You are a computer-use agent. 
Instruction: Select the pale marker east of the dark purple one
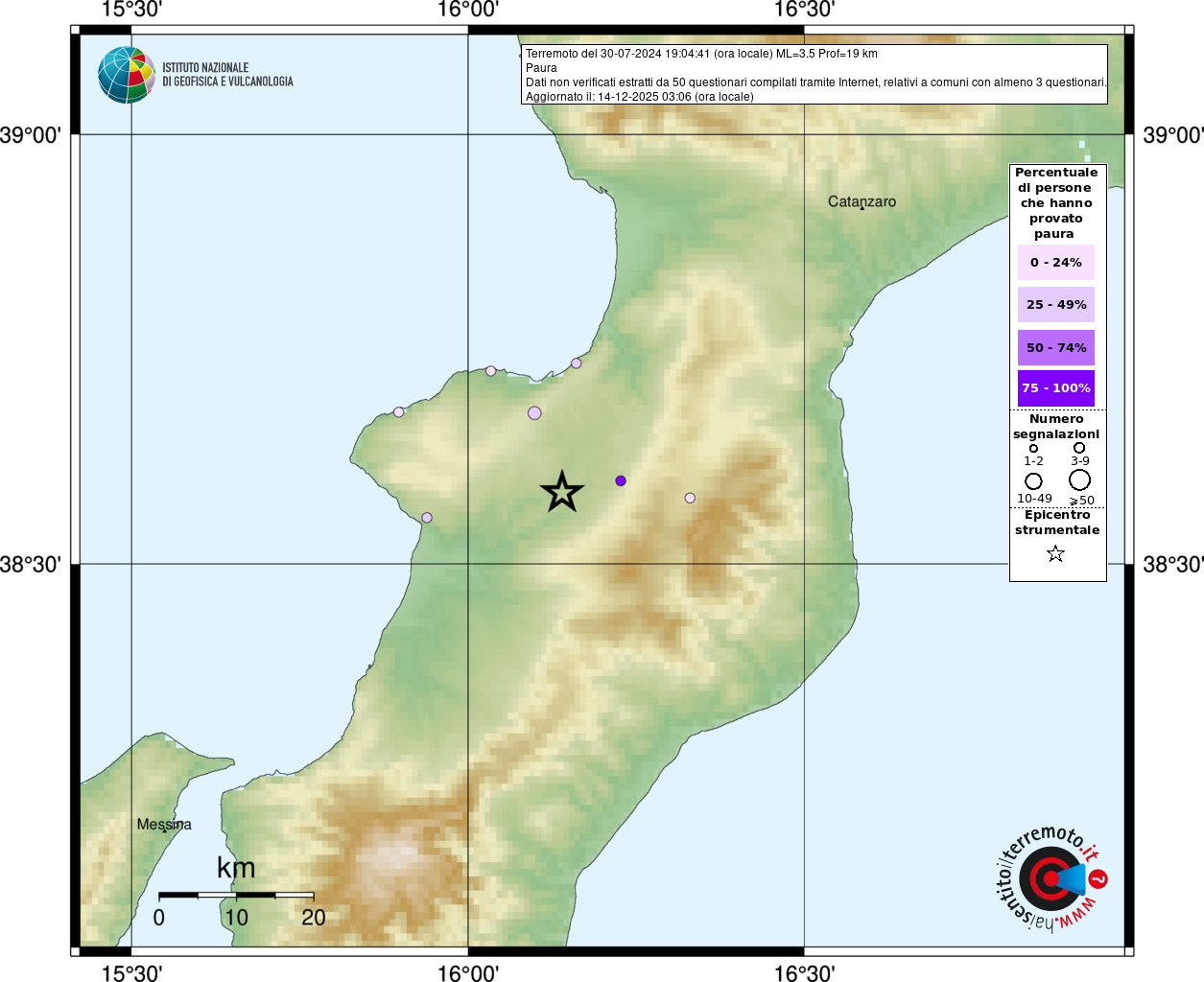pos(690,498)
